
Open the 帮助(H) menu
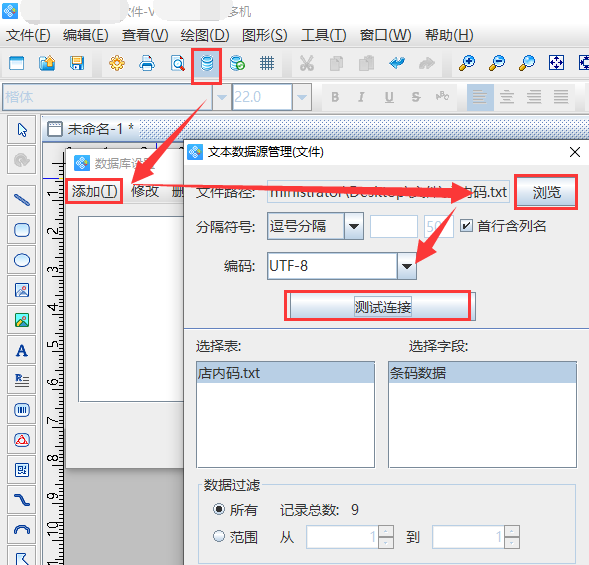coord(449,36)
